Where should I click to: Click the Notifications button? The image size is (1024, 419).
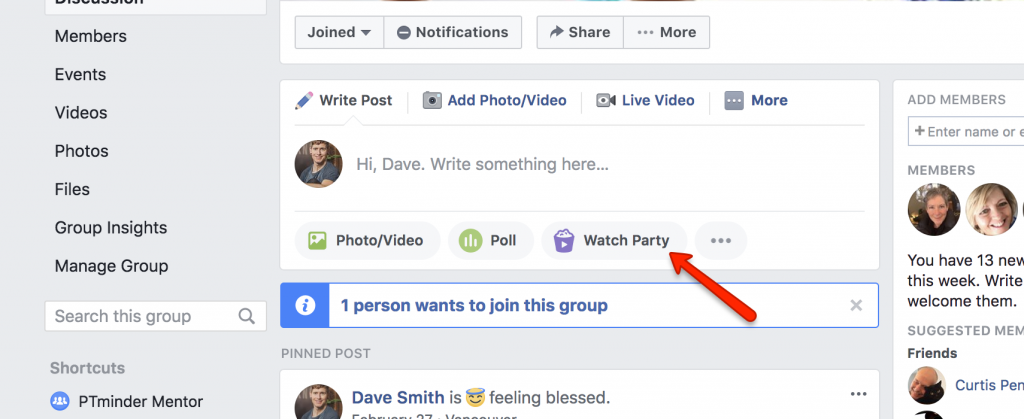tap(453, 33)
